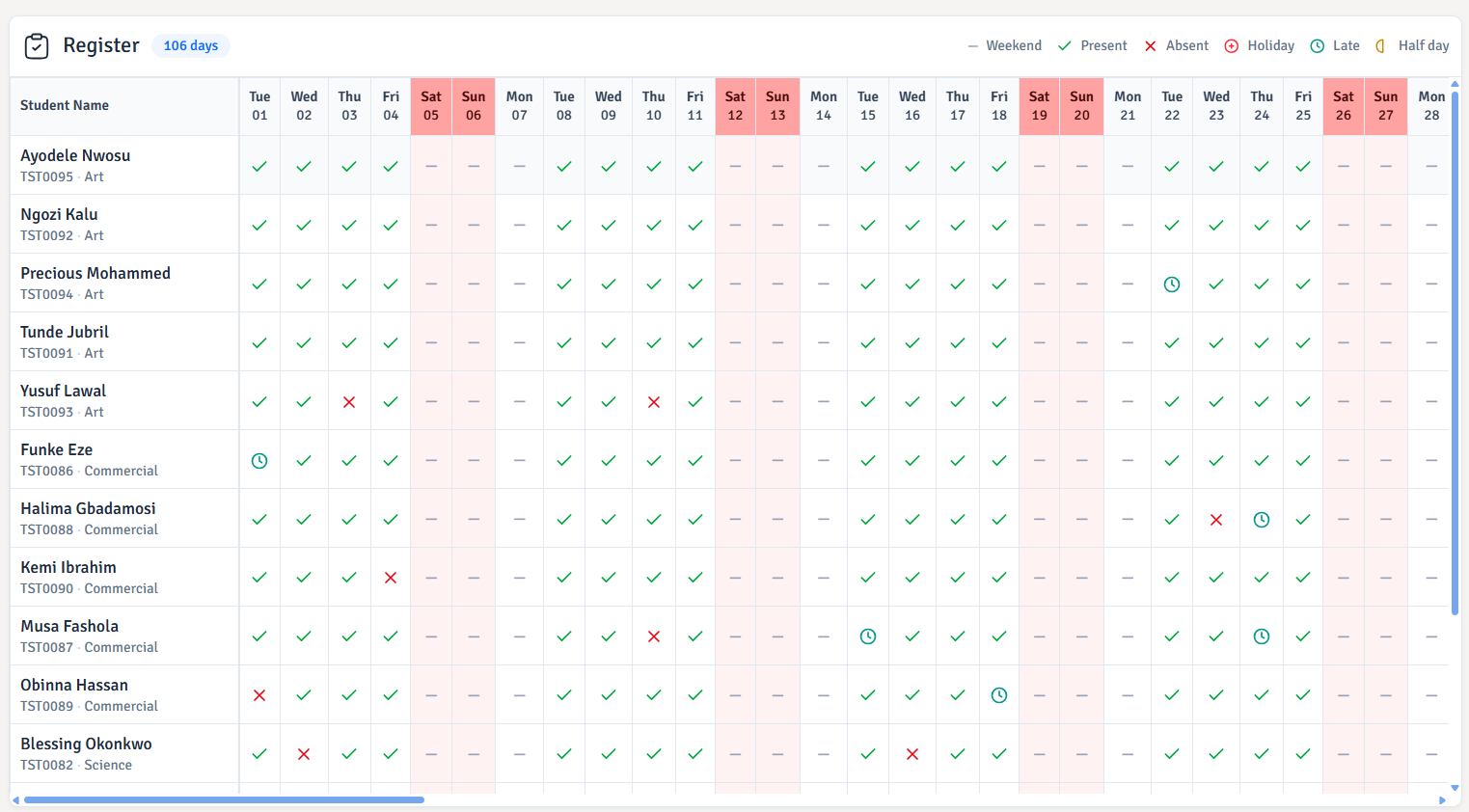Viewport: 1469px width, 812px height.
Task: Click Ayodele Nwosu's weekend dash on Sat 05
Action: (431, 167)
